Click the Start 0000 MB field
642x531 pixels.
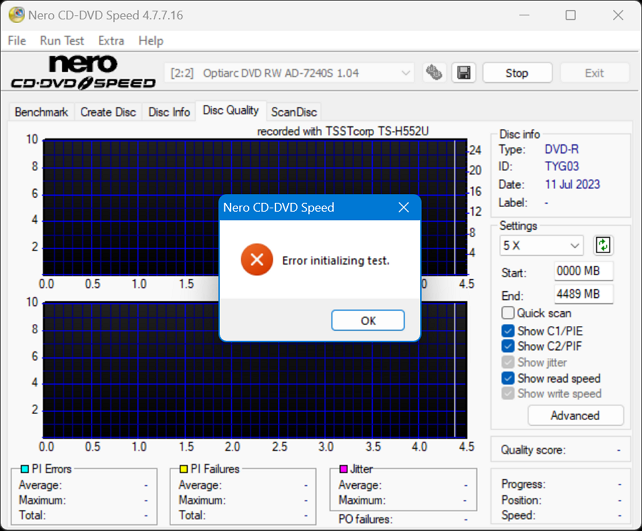[x=584, y=271]
